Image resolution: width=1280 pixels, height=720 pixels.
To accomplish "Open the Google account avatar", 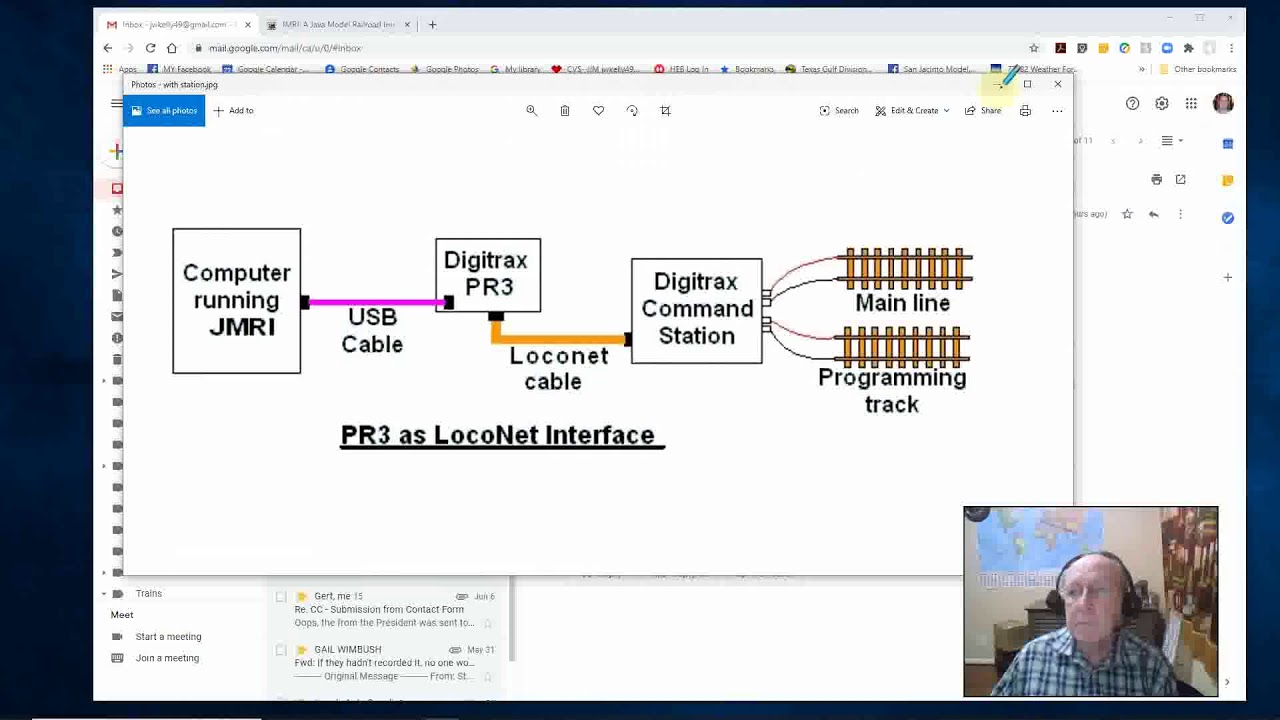I will tap(1223, 104).
